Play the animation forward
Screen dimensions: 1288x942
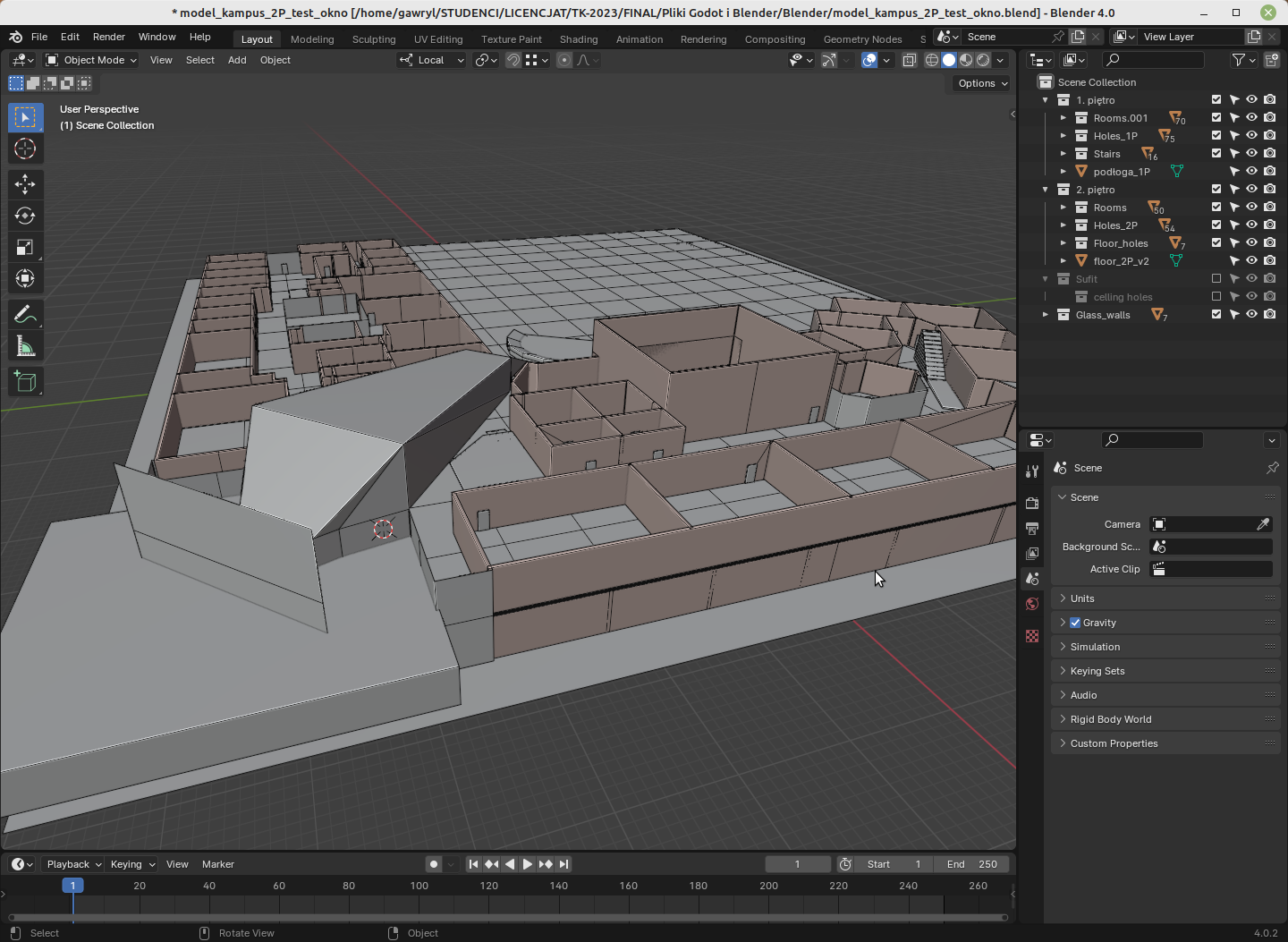click(x=528, y=864)
